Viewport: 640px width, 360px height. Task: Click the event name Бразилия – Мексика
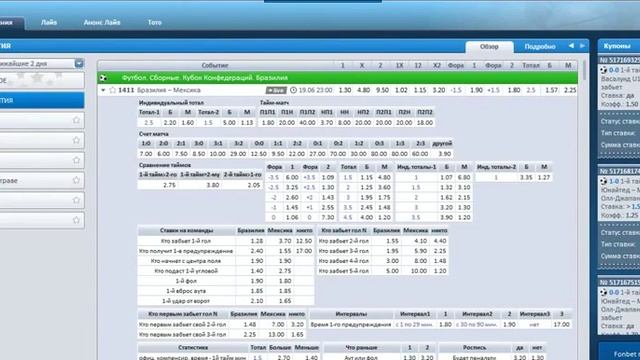click(169, 90)
